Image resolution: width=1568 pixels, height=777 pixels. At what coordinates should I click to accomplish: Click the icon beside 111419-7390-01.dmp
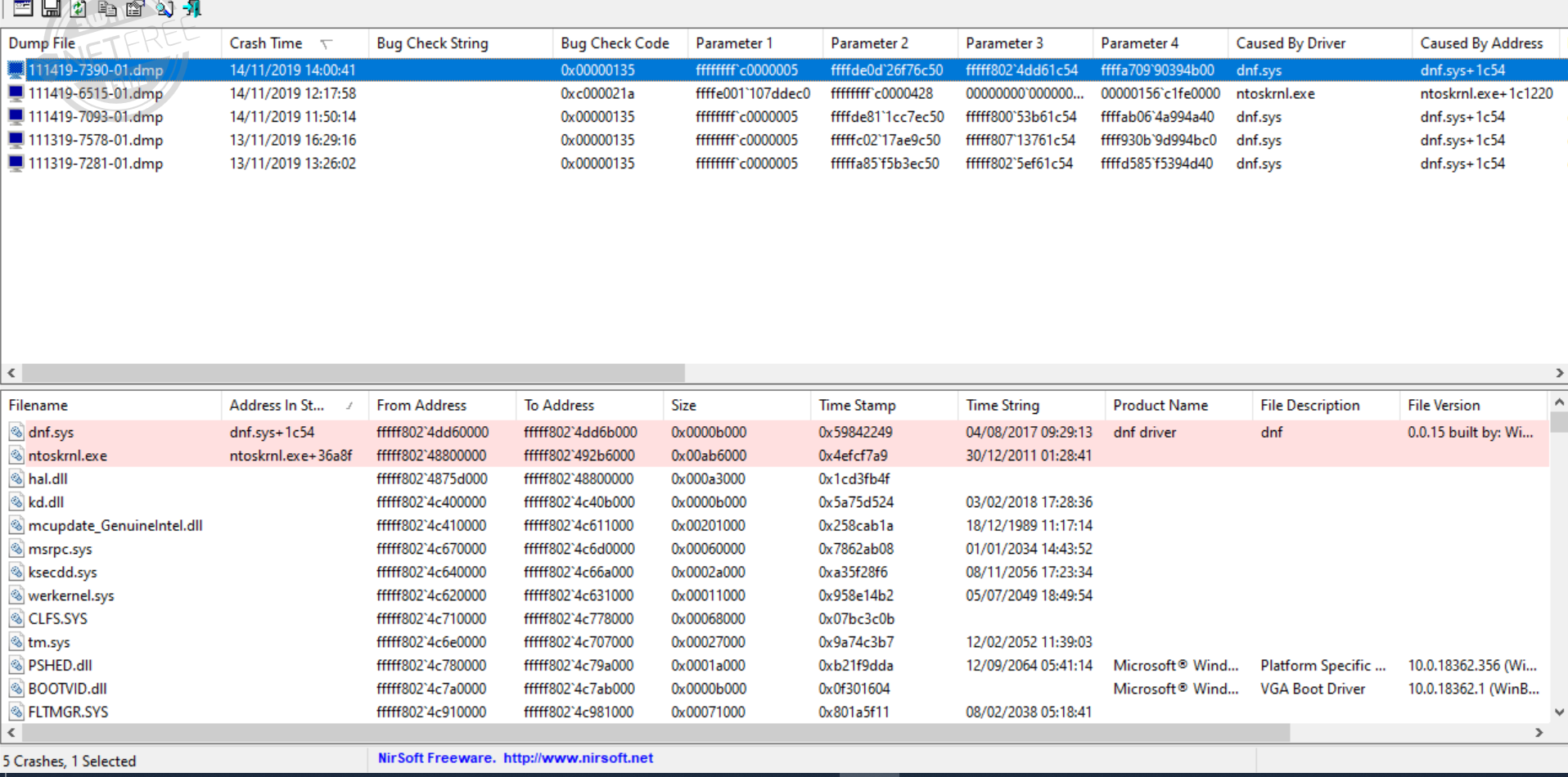16,70
